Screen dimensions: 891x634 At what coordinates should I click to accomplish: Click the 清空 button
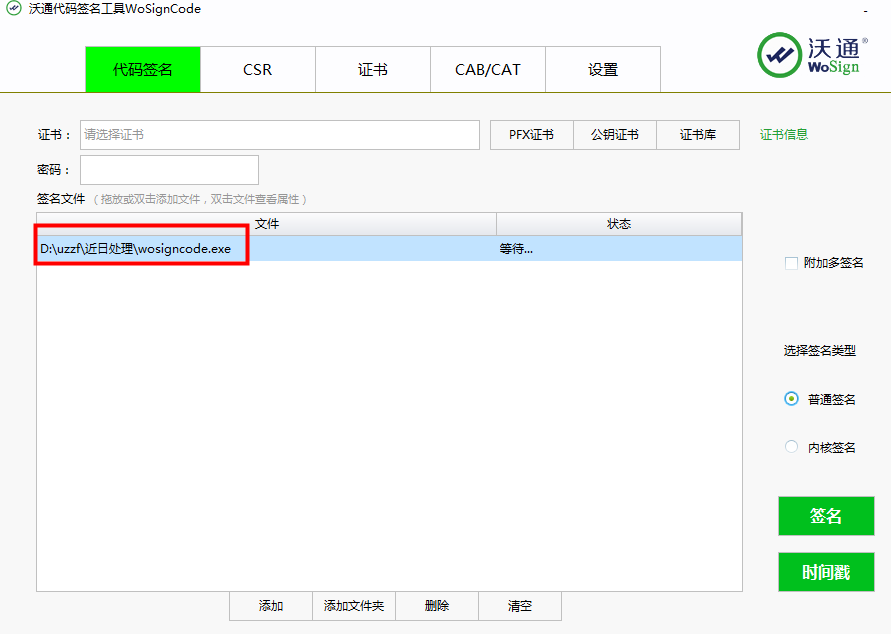coord(520,606)
